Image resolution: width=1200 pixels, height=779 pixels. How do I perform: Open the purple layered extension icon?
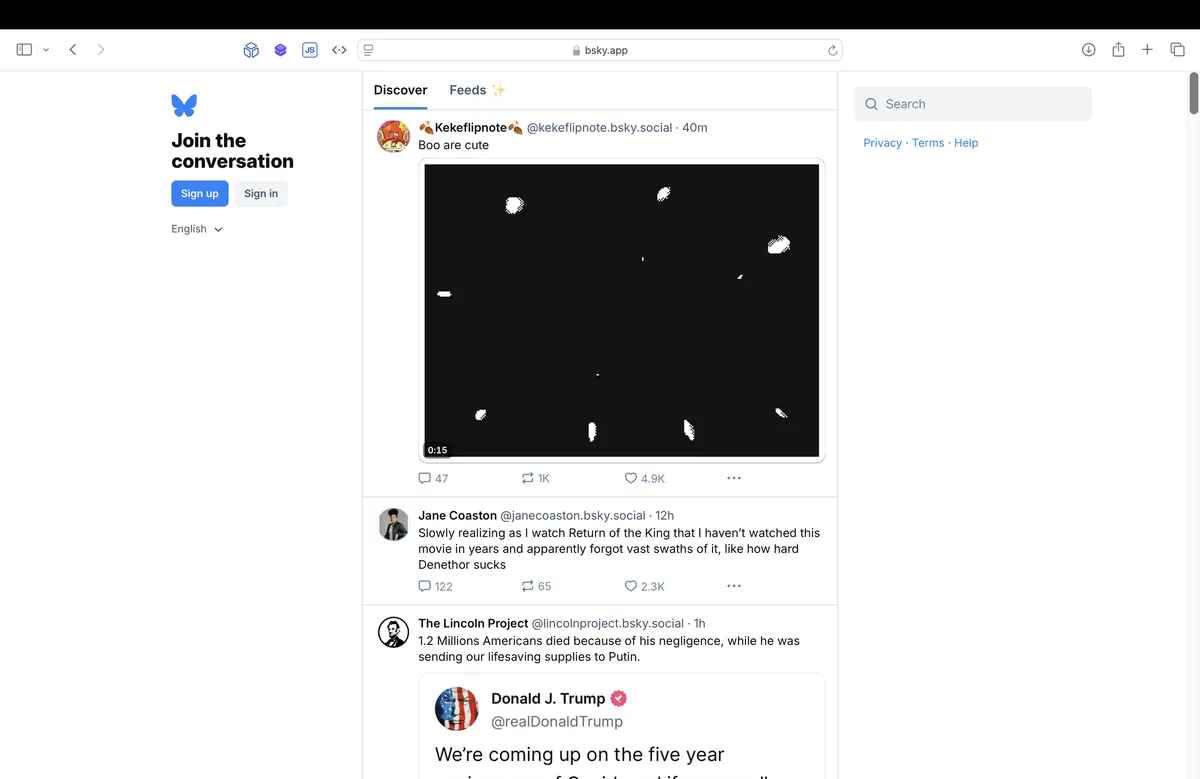(281, 50)
